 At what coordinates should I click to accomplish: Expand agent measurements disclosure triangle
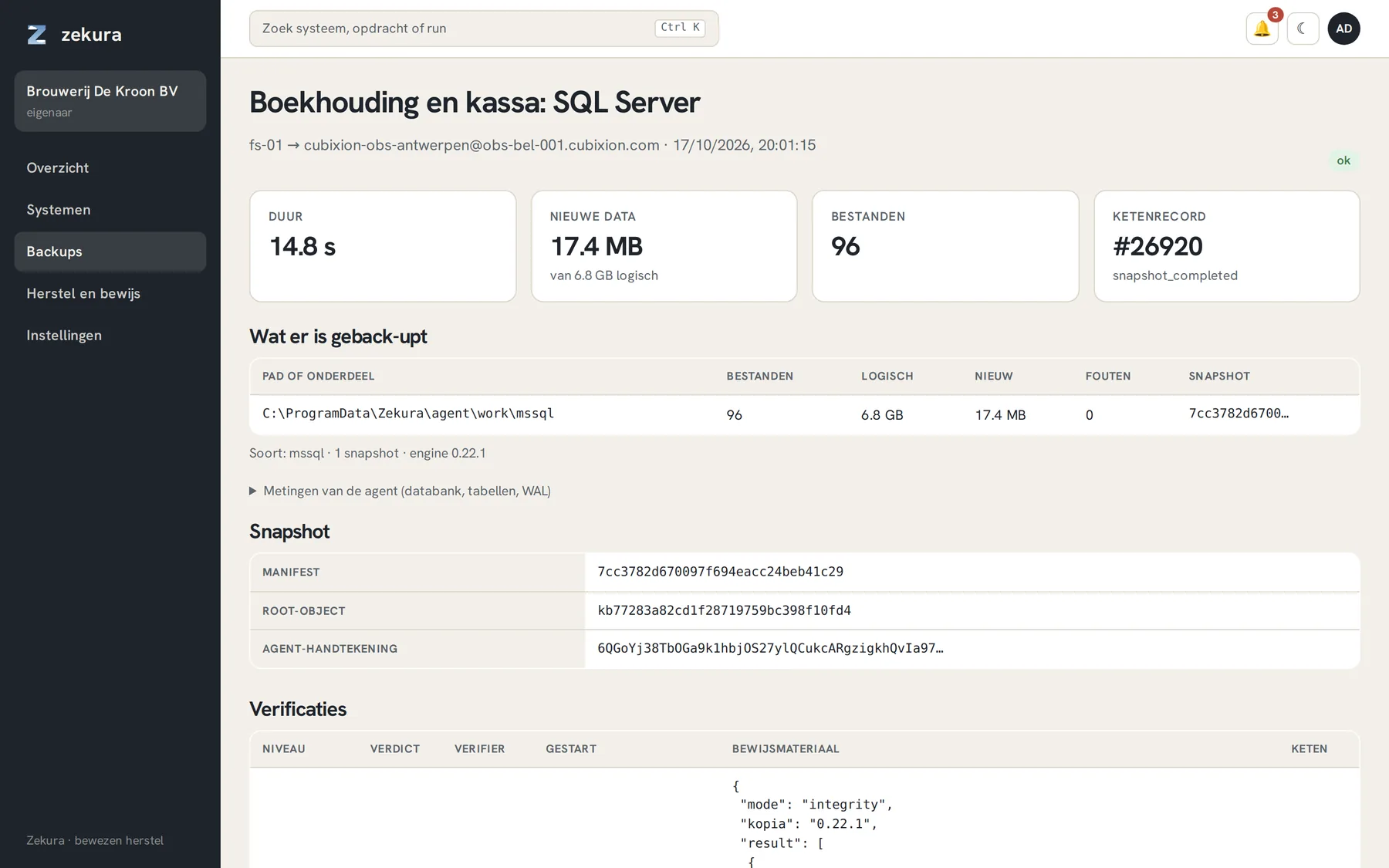[x=252, y=491]
